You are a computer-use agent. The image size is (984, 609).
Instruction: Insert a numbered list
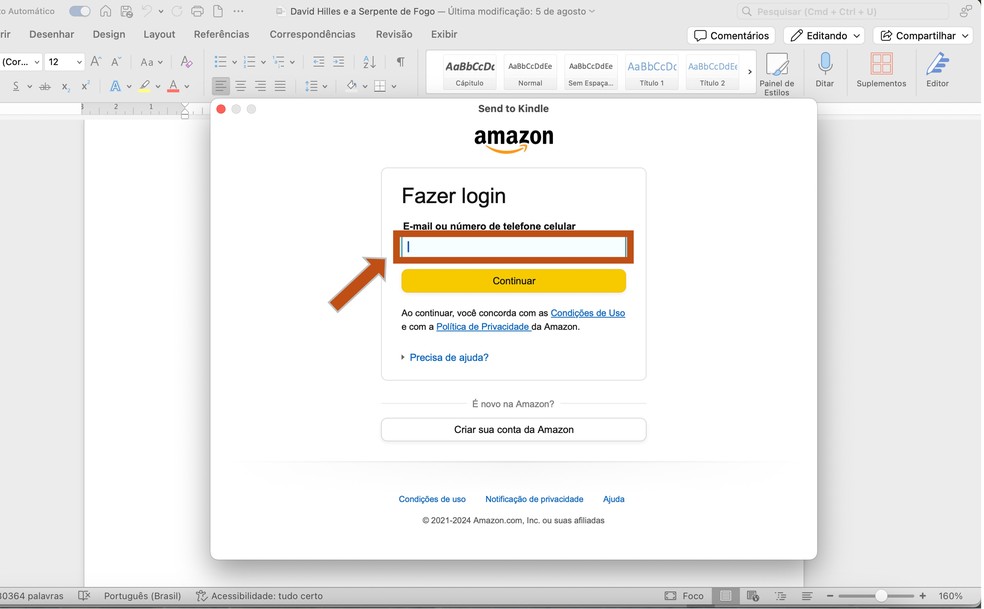pos(249,62)
